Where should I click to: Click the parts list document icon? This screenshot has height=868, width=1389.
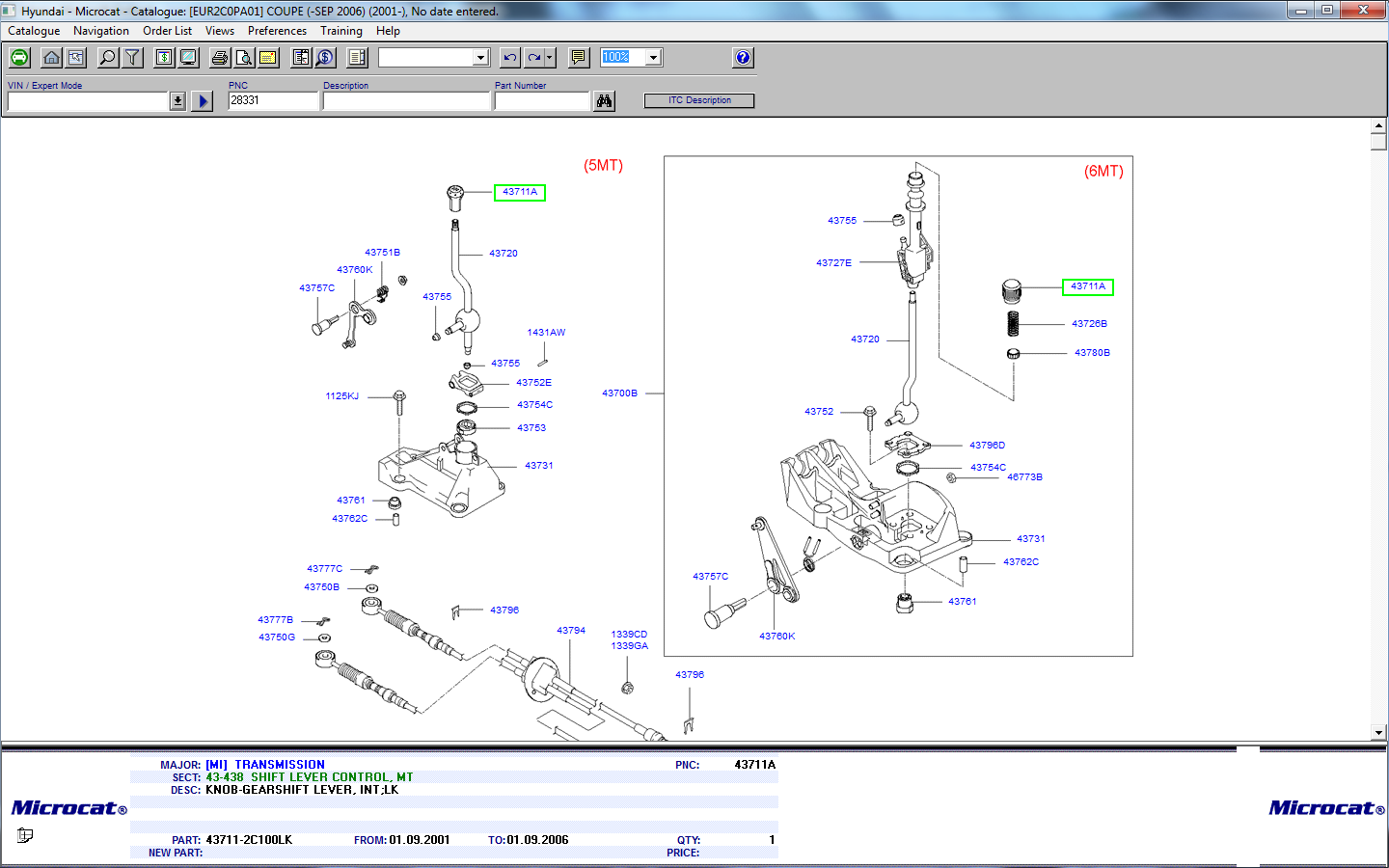(x=301, y=58)
